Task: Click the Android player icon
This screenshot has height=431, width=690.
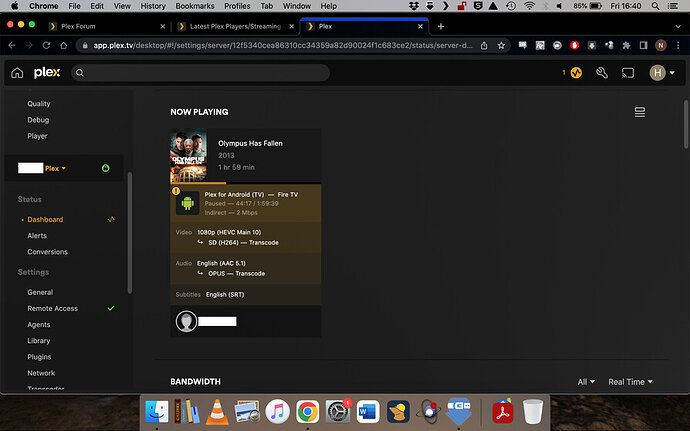Action: [x=187, y=203]
